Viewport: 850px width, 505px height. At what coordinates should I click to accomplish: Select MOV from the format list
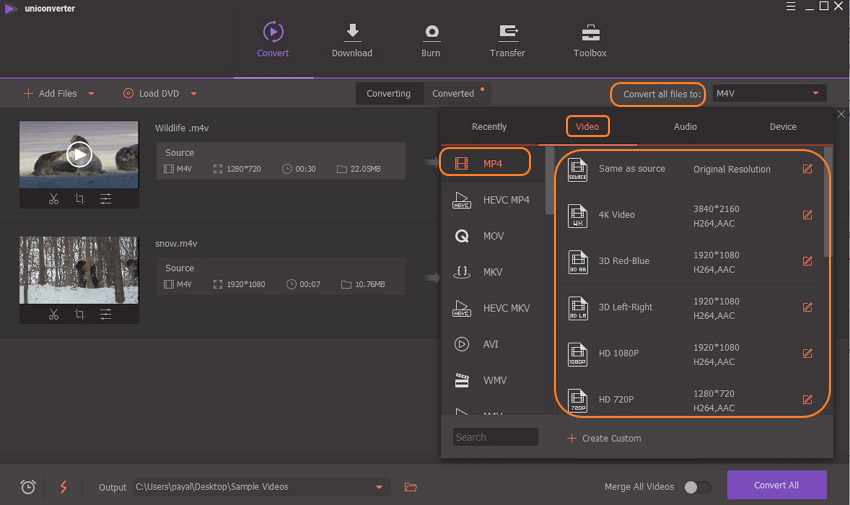(493, 236)
